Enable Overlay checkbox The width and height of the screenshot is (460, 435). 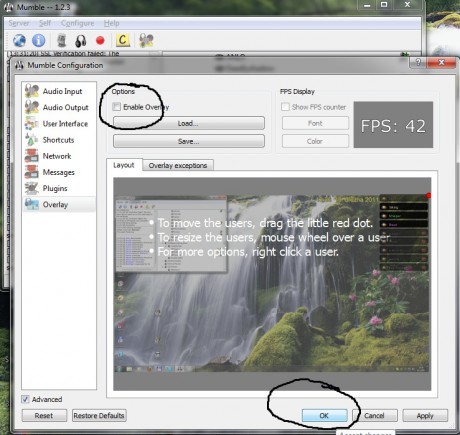pyautogui.click(x=117, y=107)
